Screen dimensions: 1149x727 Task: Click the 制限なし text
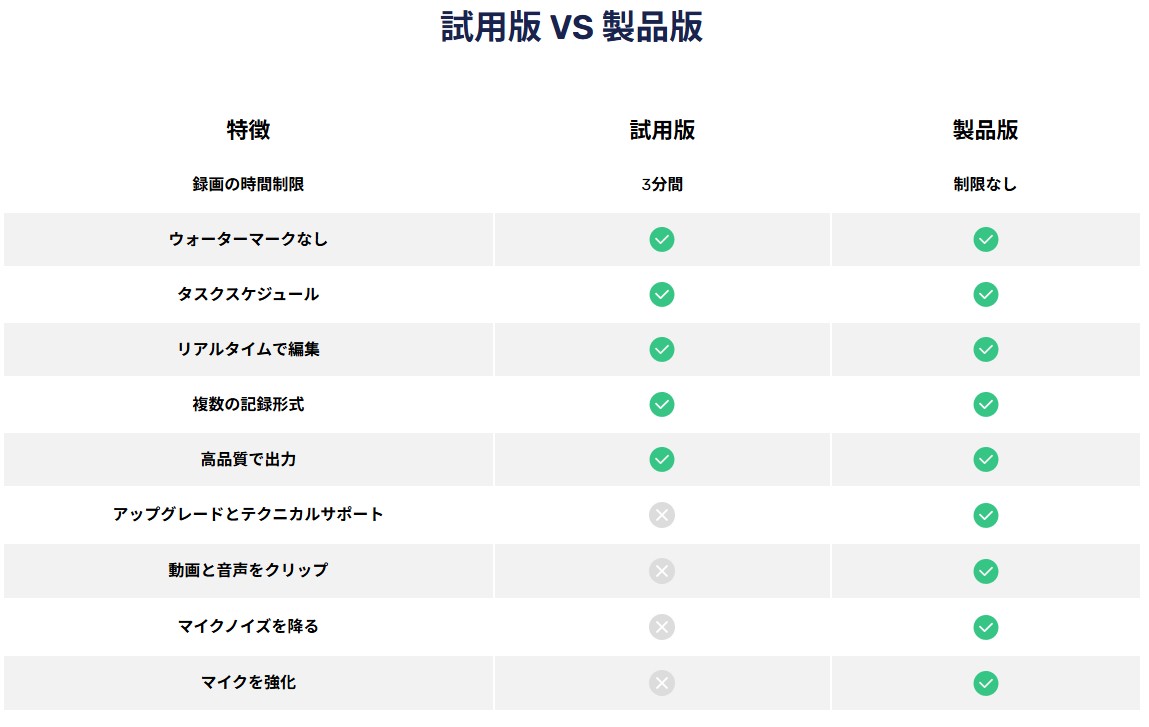click(x=985, y=184)
